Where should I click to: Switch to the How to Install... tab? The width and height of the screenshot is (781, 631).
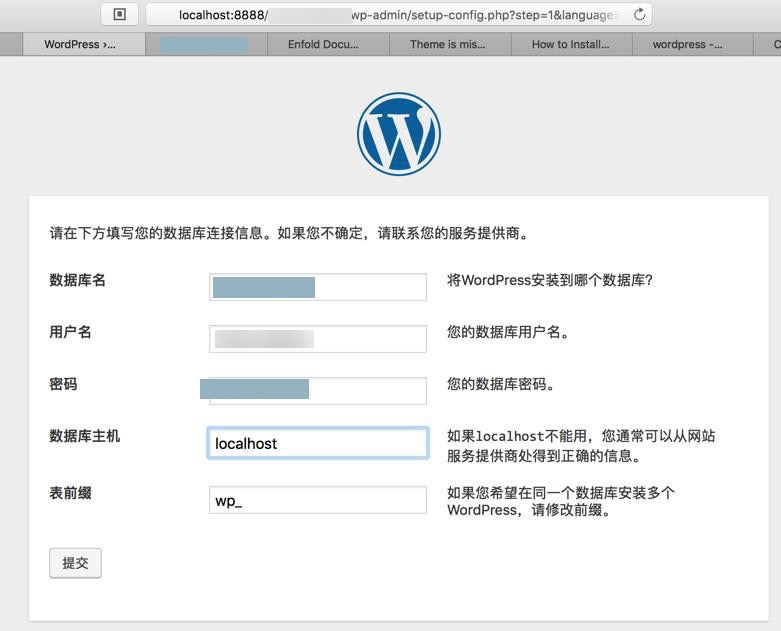tap(572, 44)
